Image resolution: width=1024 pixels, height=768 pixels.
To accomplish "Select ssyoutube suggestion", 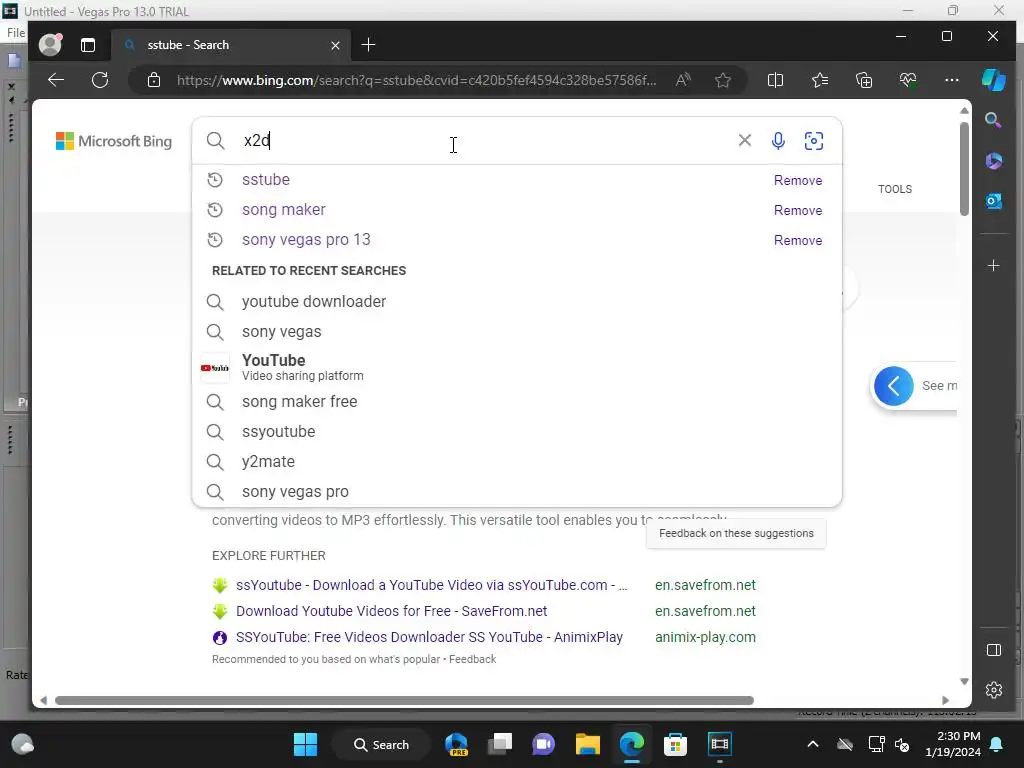I will point(517,432).
